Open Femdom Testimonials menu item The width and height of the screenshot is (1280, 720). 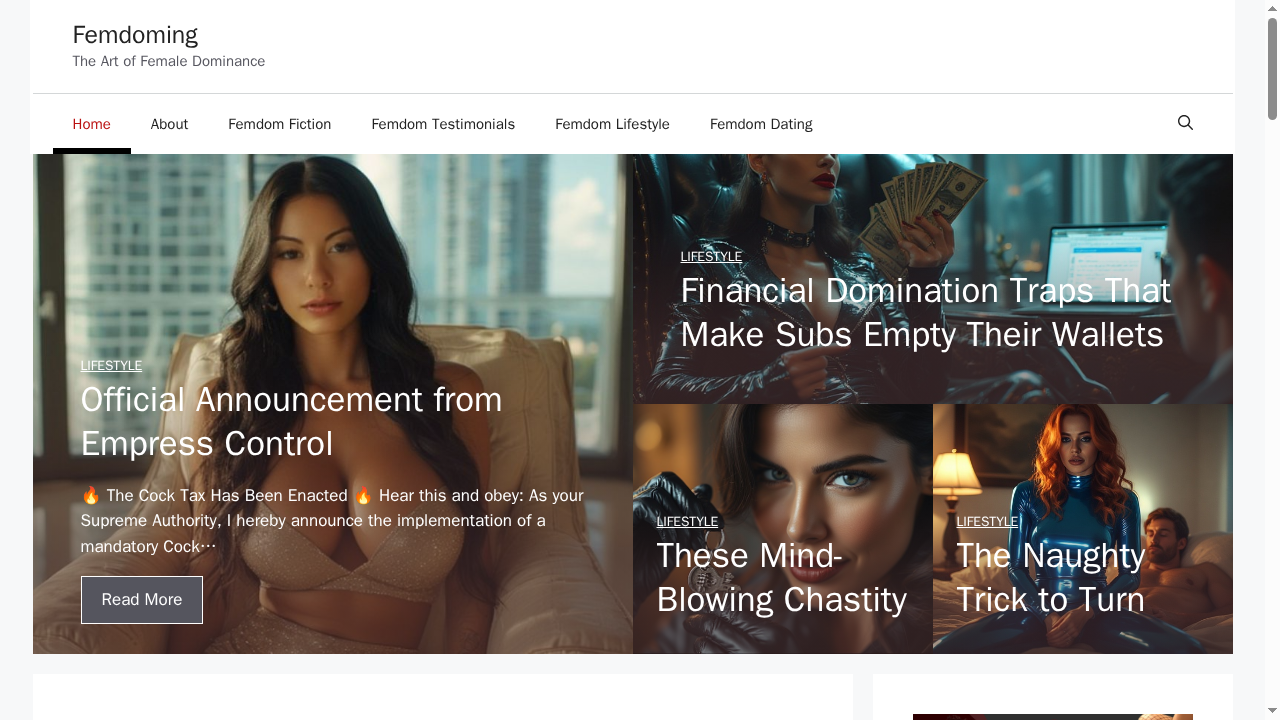[443, 124]
